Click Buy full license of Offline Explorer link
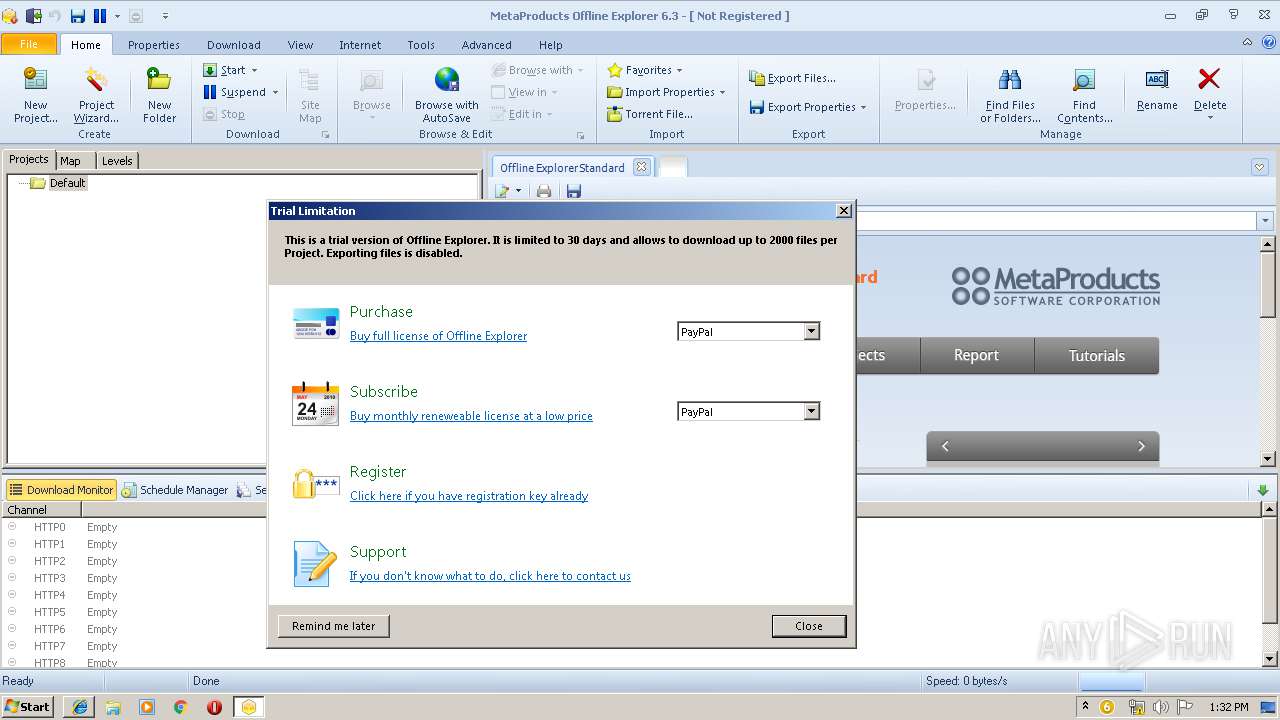The width and height of the screenshot is (1280, 720). click(x=438, y=336)
